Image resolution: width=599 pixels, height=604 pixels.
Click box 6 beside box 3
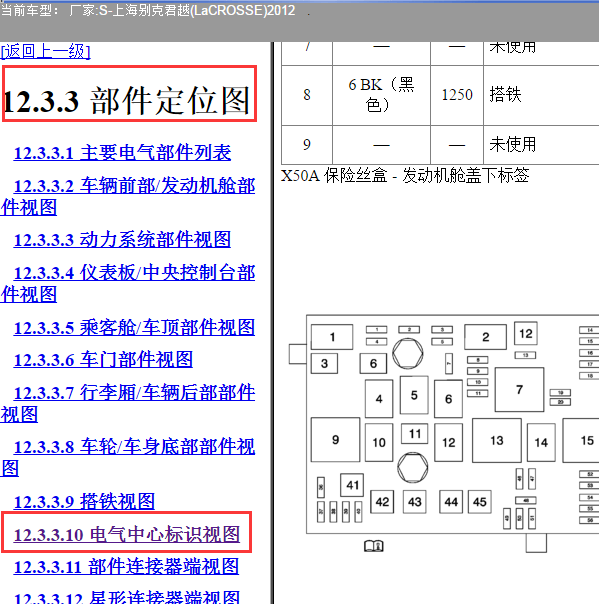[373, 363]
